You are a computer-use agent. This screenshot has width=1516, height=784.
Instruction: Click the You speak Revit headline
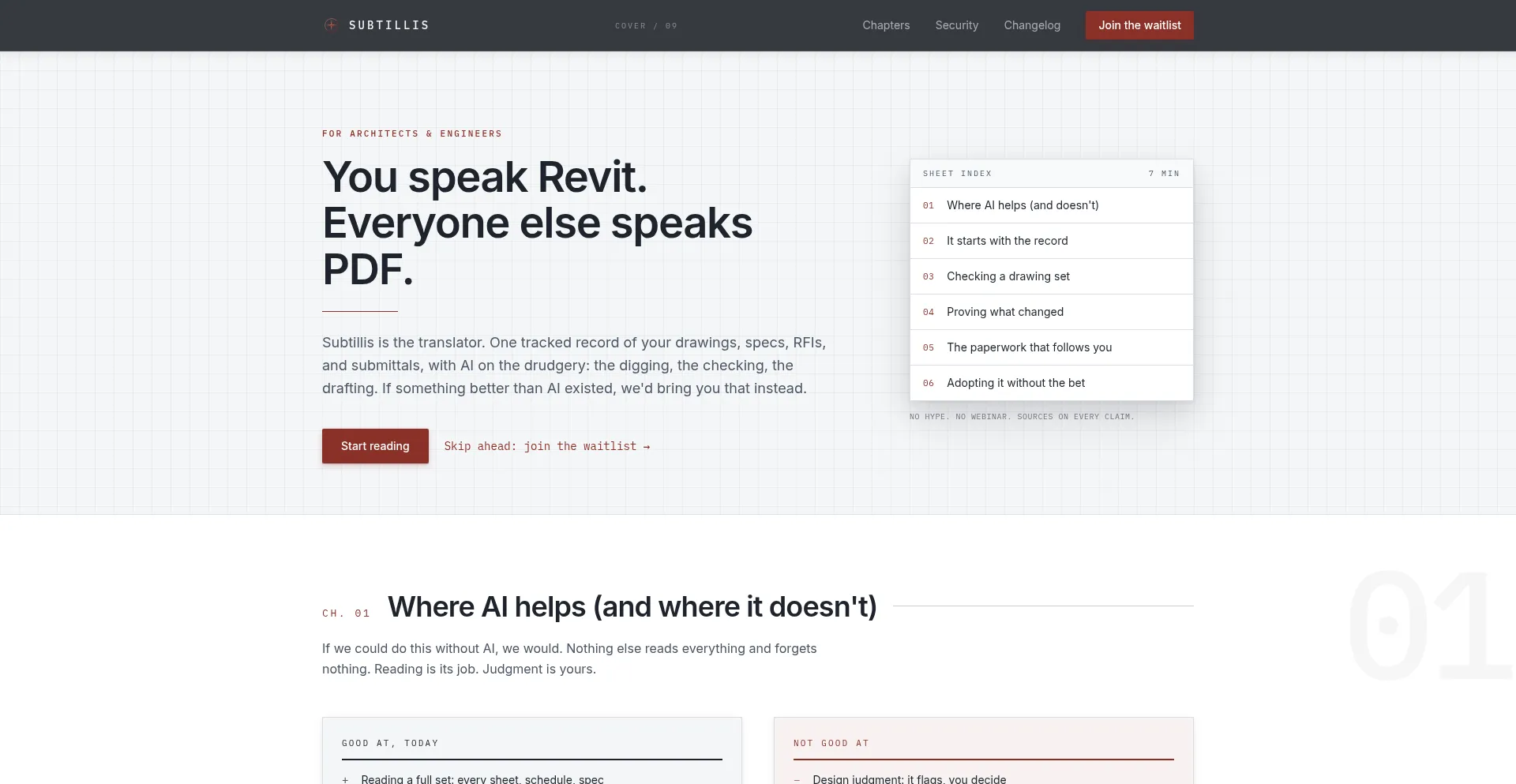pos(538,223)
